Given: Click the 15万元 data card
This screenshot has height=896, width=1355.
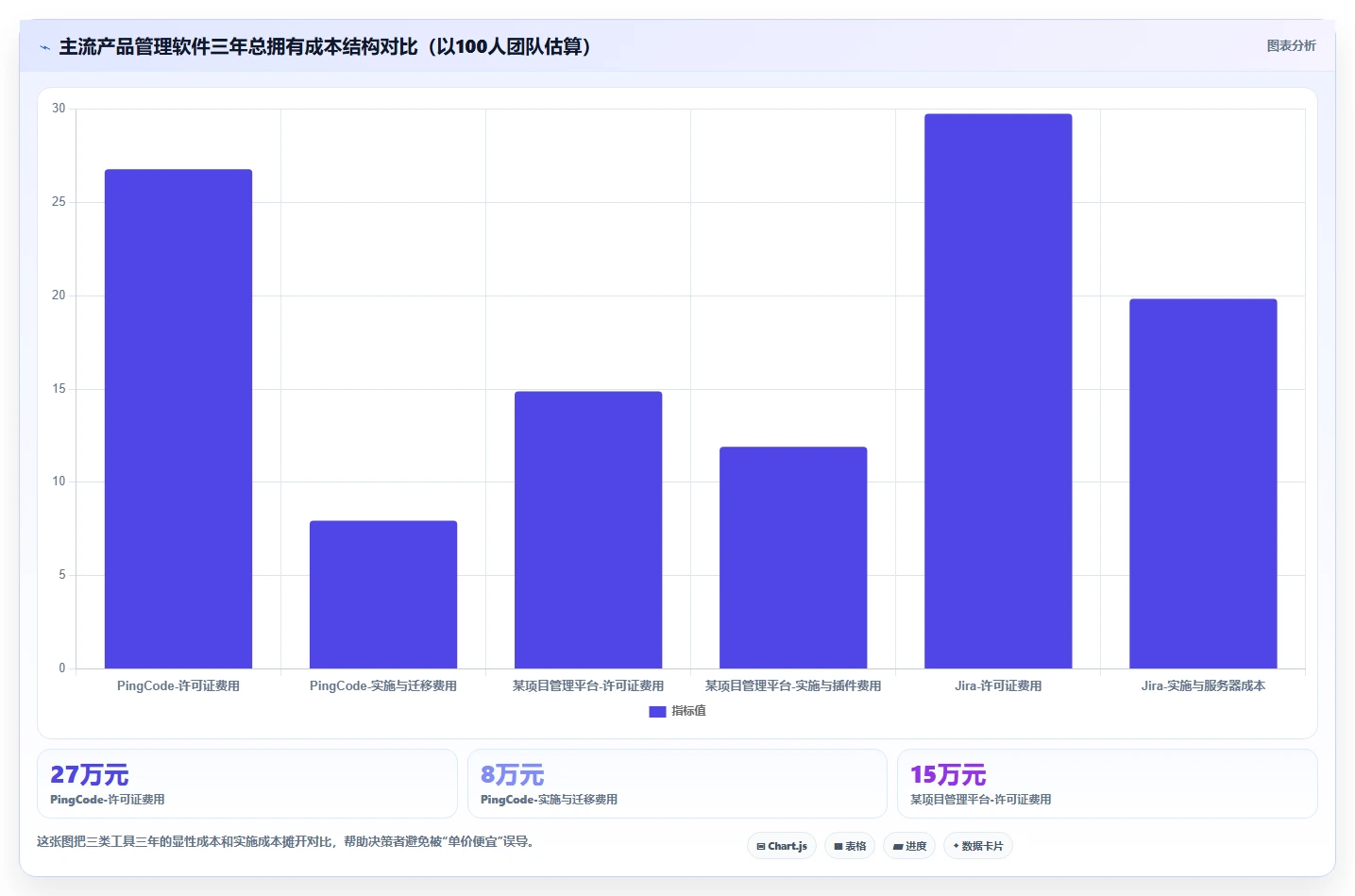Looking at the screenshot, I should pyautogui.click(x=1107, y=784).
